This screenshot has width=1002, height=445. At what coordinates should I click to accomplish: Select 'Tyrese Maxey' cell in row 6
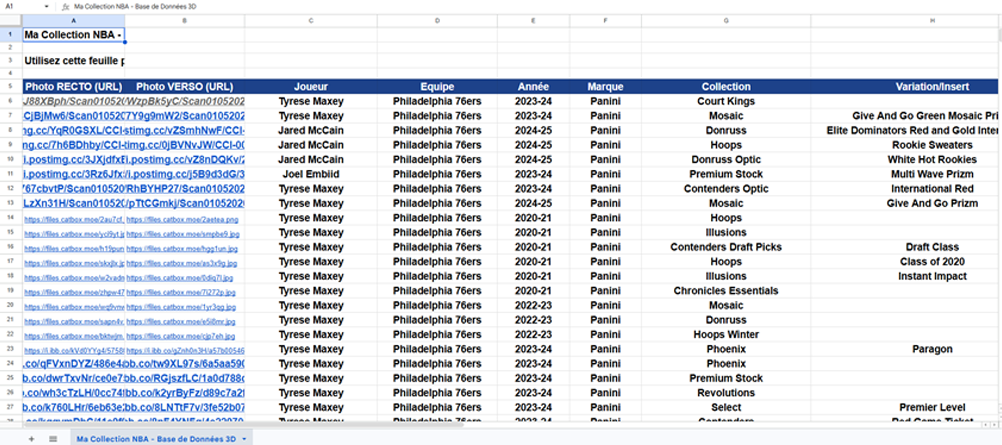pos(311,101)
